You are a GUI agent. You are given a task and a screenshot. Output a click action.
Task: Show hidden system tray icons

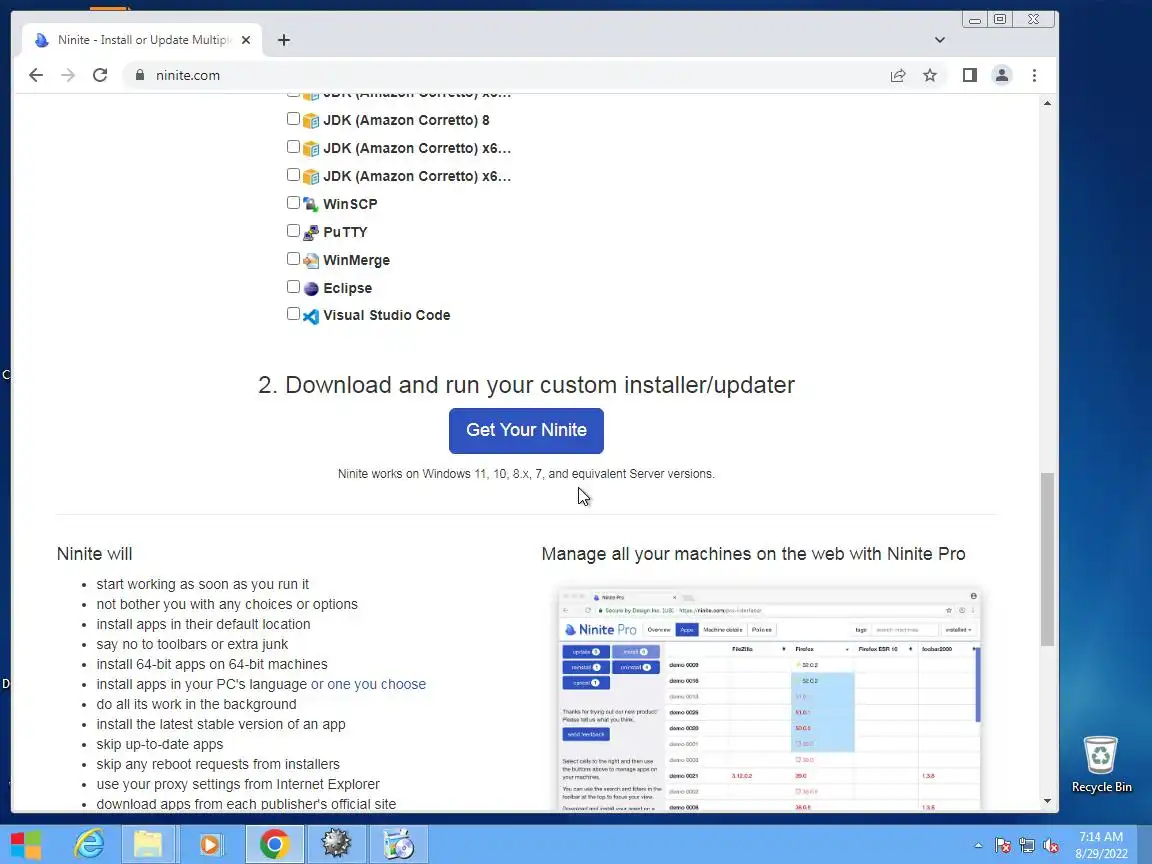point(978,846)
